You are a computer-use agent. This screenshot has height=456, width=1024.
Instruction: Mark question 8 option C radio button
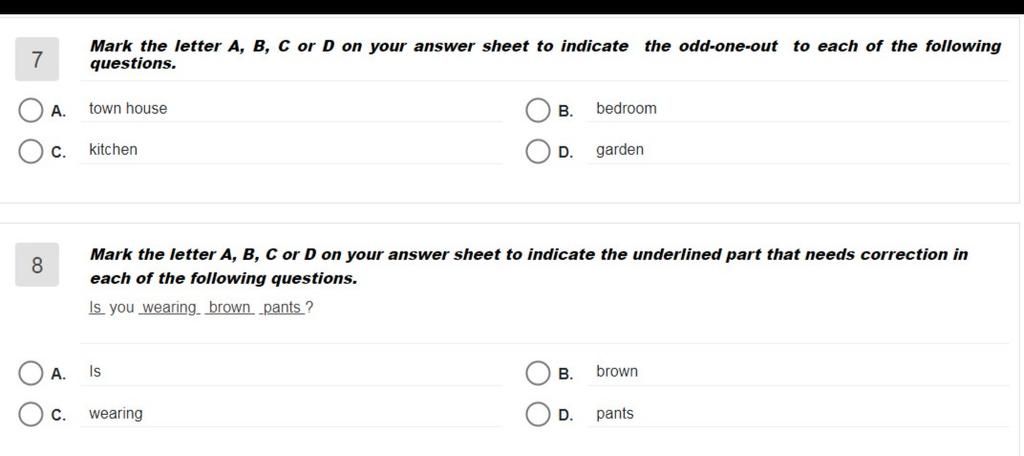(31, 415)
